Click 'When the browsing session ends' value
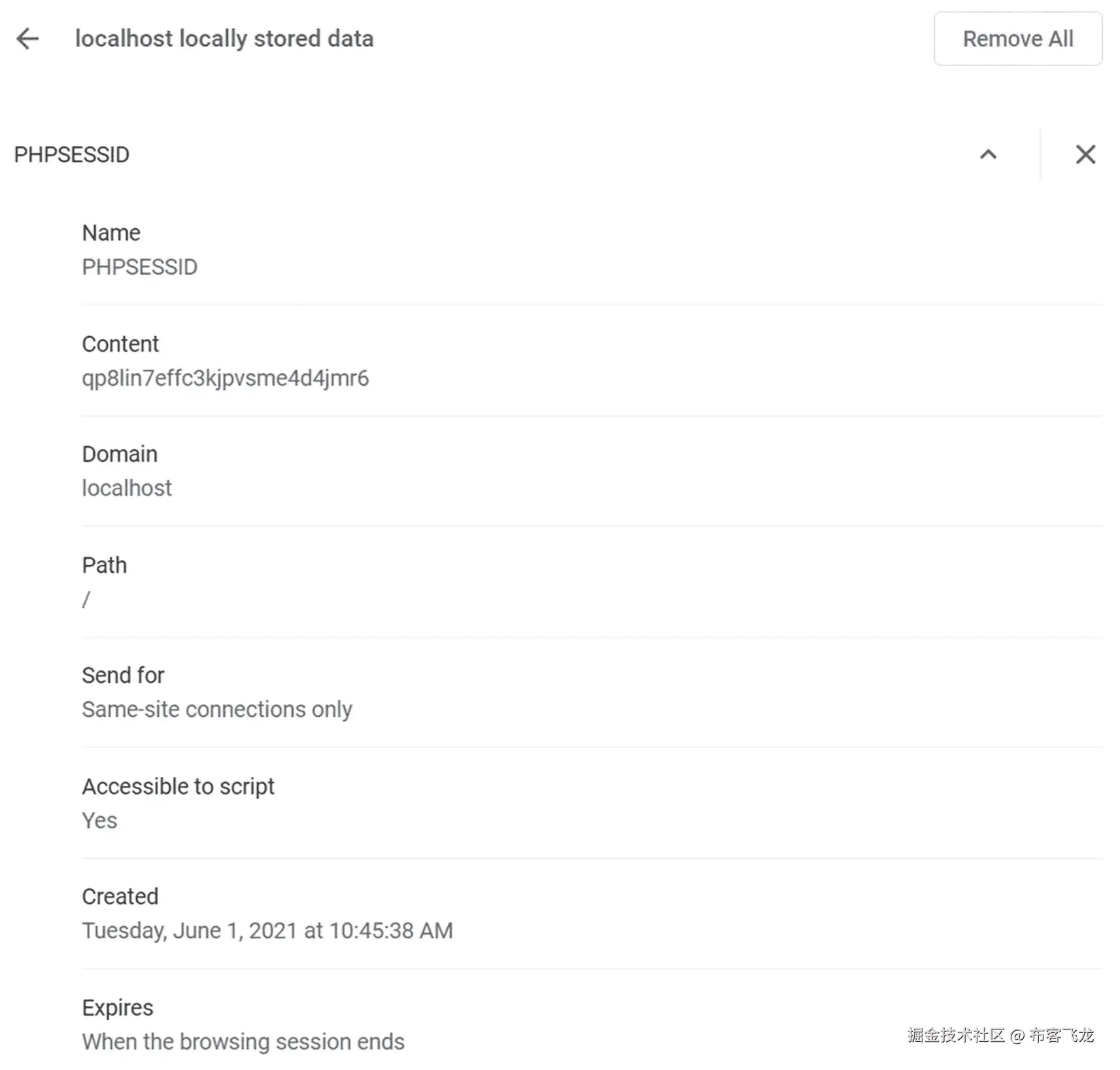Screen dimensions: 1120x1070 point(243,1041)
